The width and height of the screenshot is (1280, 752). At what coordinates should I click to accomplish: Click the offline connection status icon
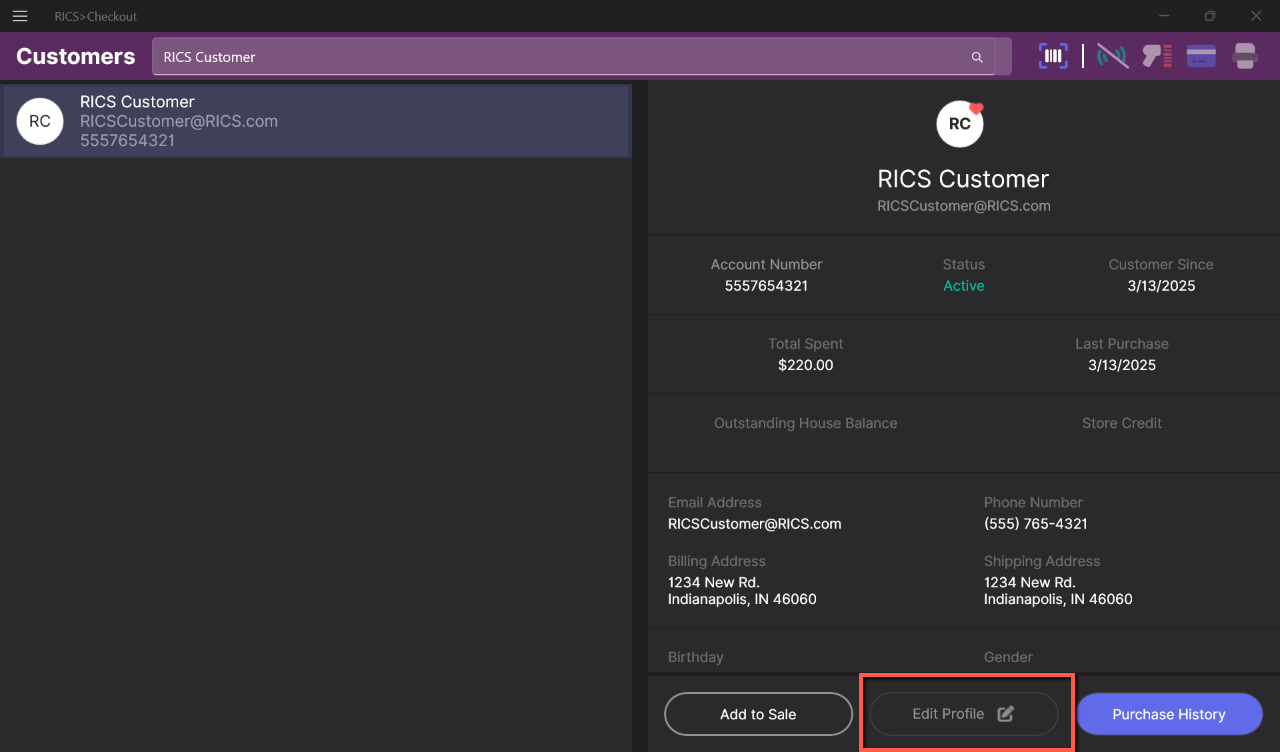[1113, 56]
